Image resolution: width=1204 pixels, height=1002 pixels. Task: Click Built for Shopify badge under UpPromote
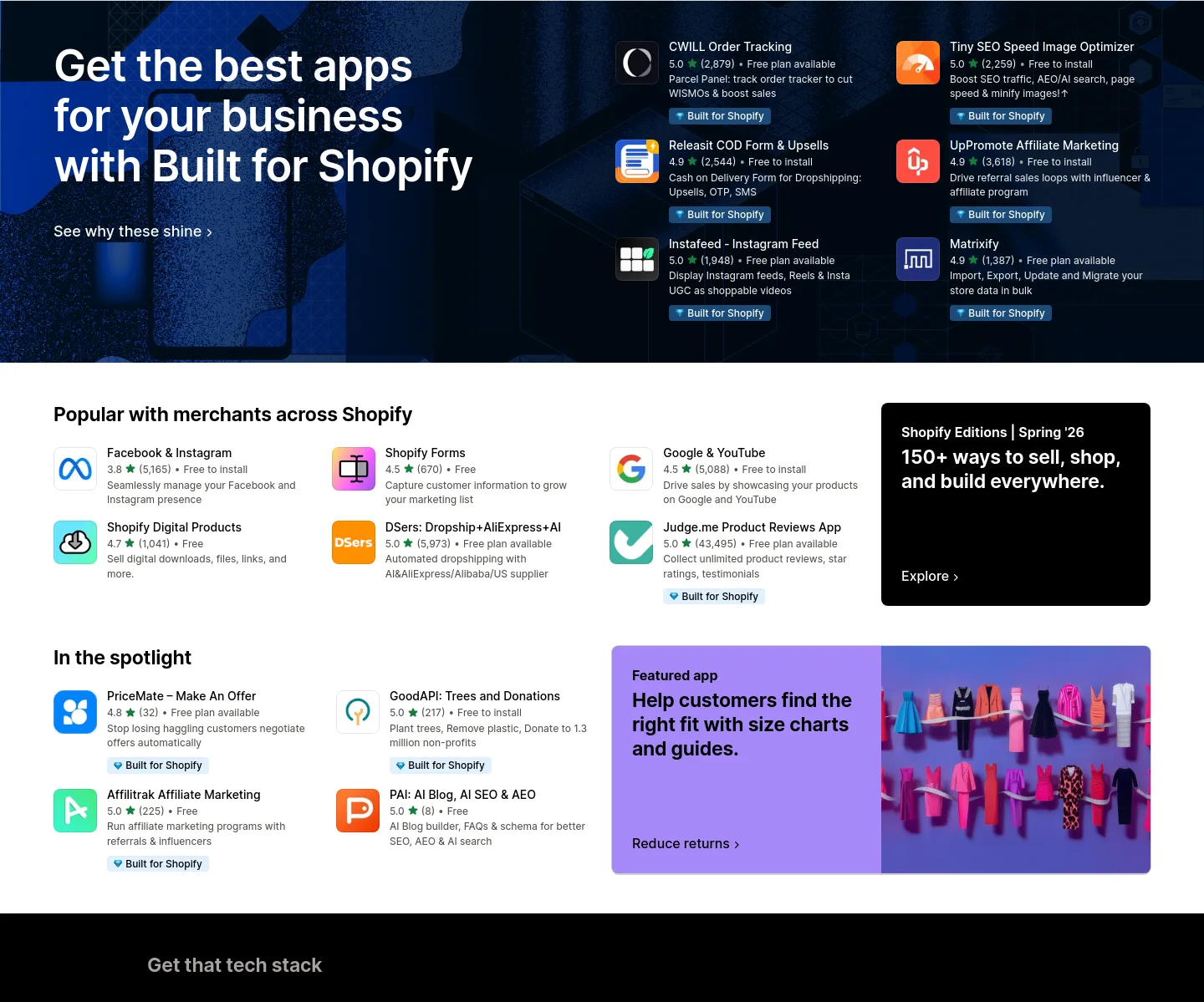pyautogui.click(x=1000, y=215)
